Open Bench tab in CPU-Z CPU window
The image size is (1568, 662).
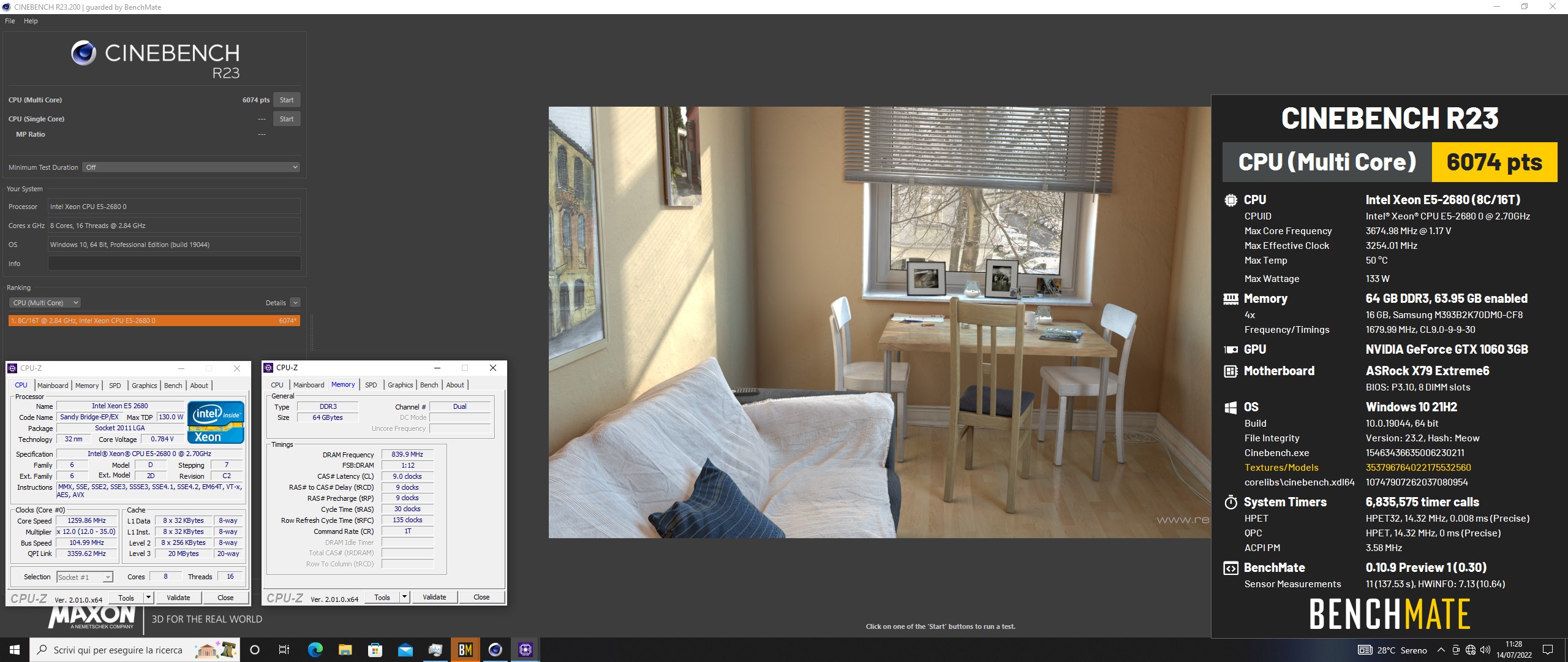[x=173, y=386]
